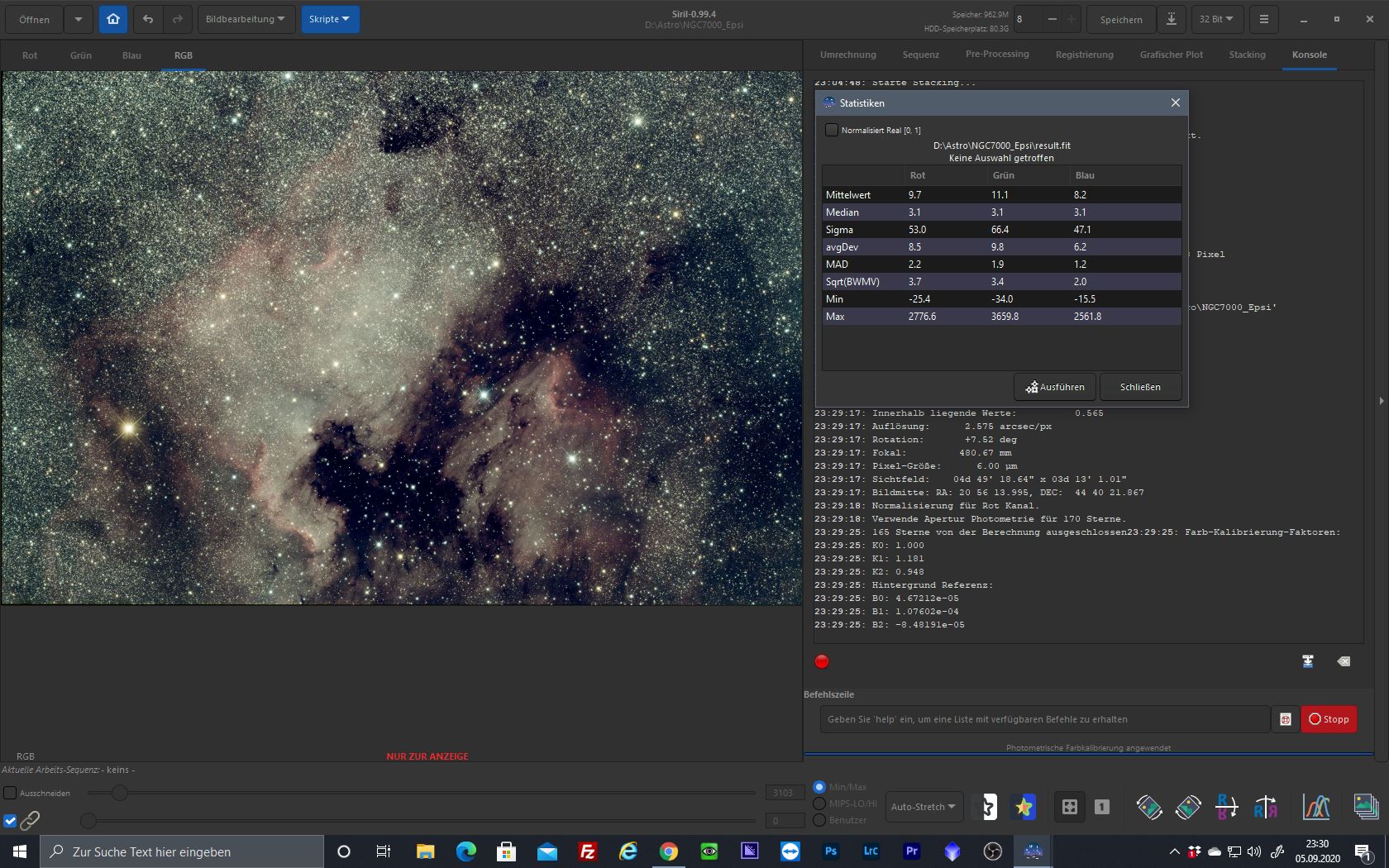Open the Umrechnung tab
Viewport: 1389px width, 868px height.
pyautogui.click(x=848, y=55)
